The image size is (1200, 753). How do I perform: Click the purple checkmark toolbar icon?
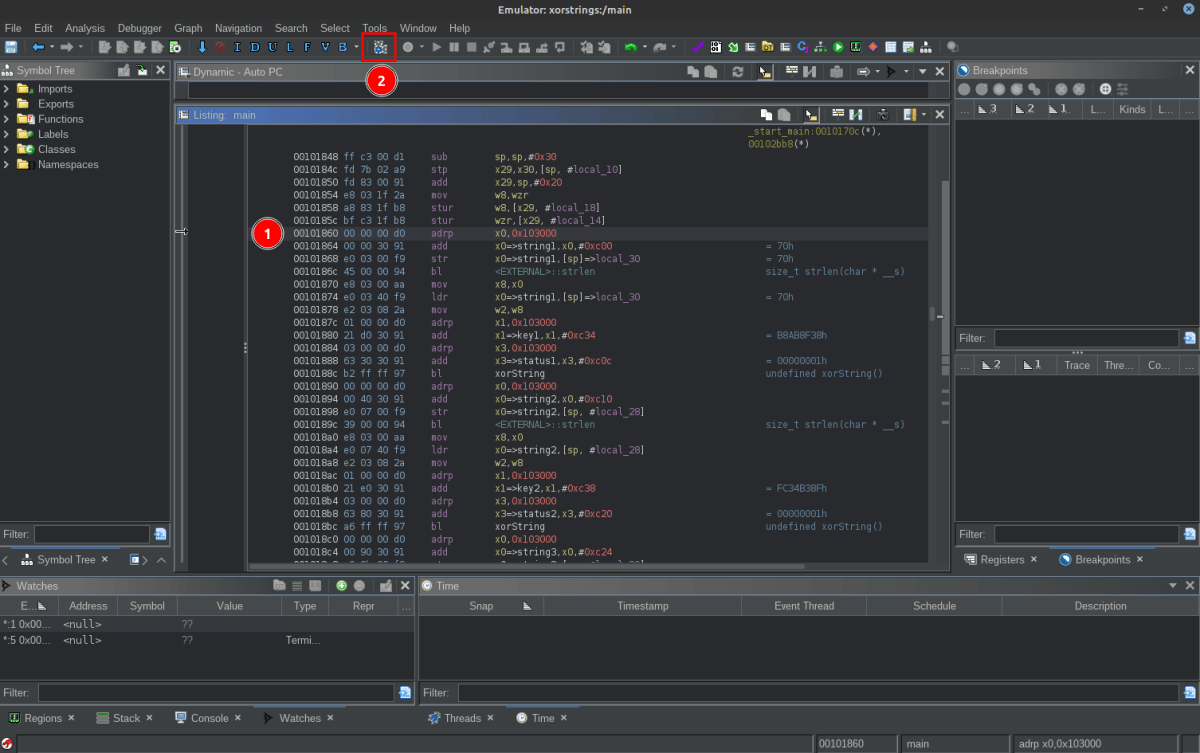pos(698,47)
